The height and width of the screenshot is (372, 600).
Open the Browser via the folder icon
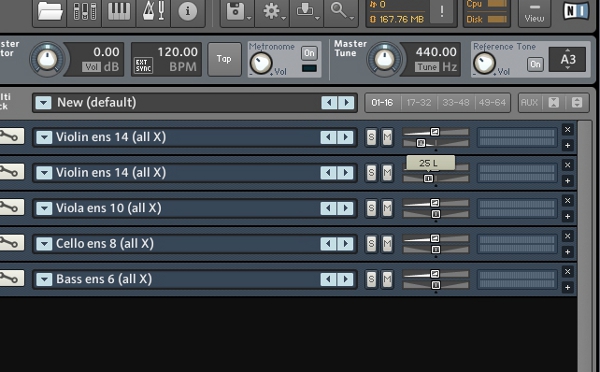pyautogui.click(x=50, y=11)
